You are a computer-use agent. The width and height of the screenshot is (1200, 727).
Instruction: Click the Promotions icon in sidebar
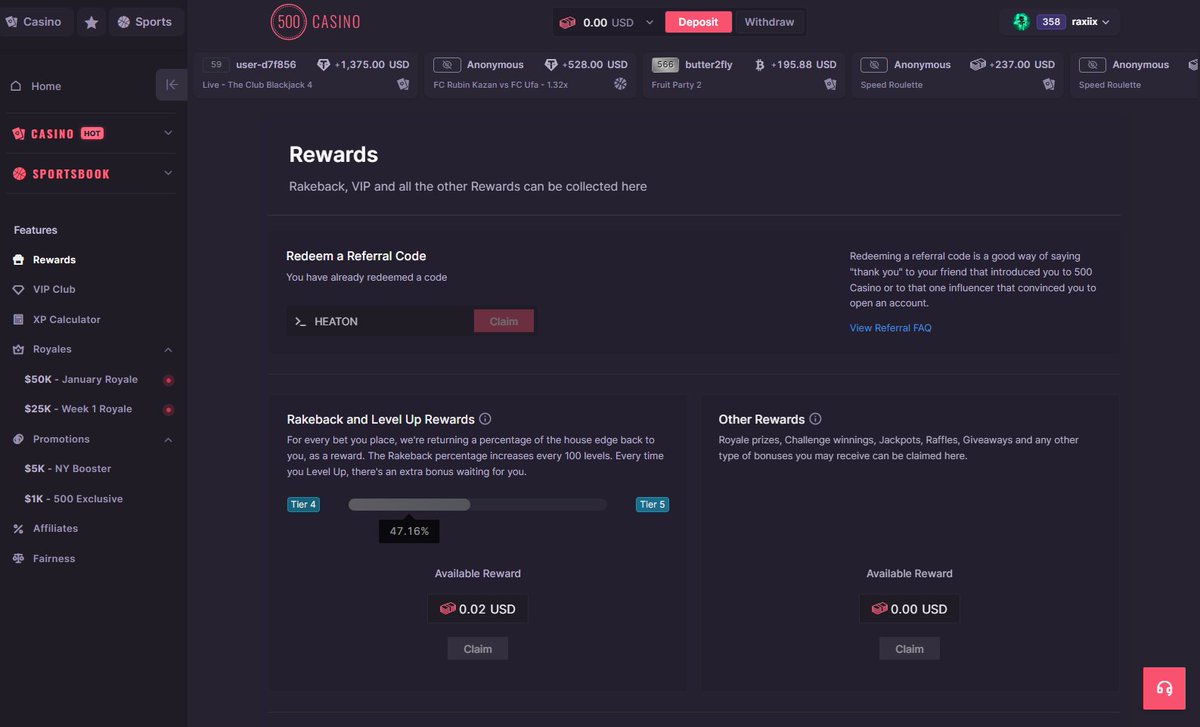[18, 439]
